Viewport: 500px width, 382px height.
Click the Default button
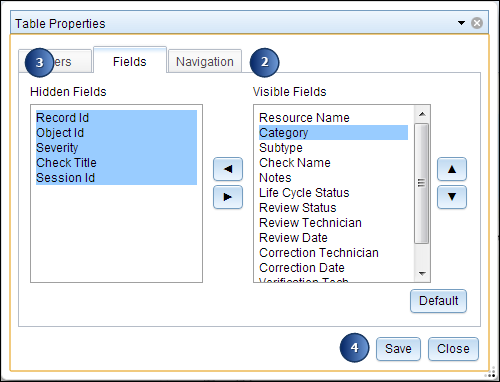tap(438, 301)
